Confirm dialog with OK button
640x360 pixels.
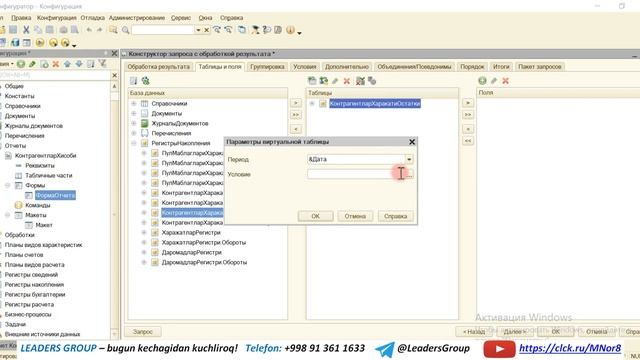(316, 216)
